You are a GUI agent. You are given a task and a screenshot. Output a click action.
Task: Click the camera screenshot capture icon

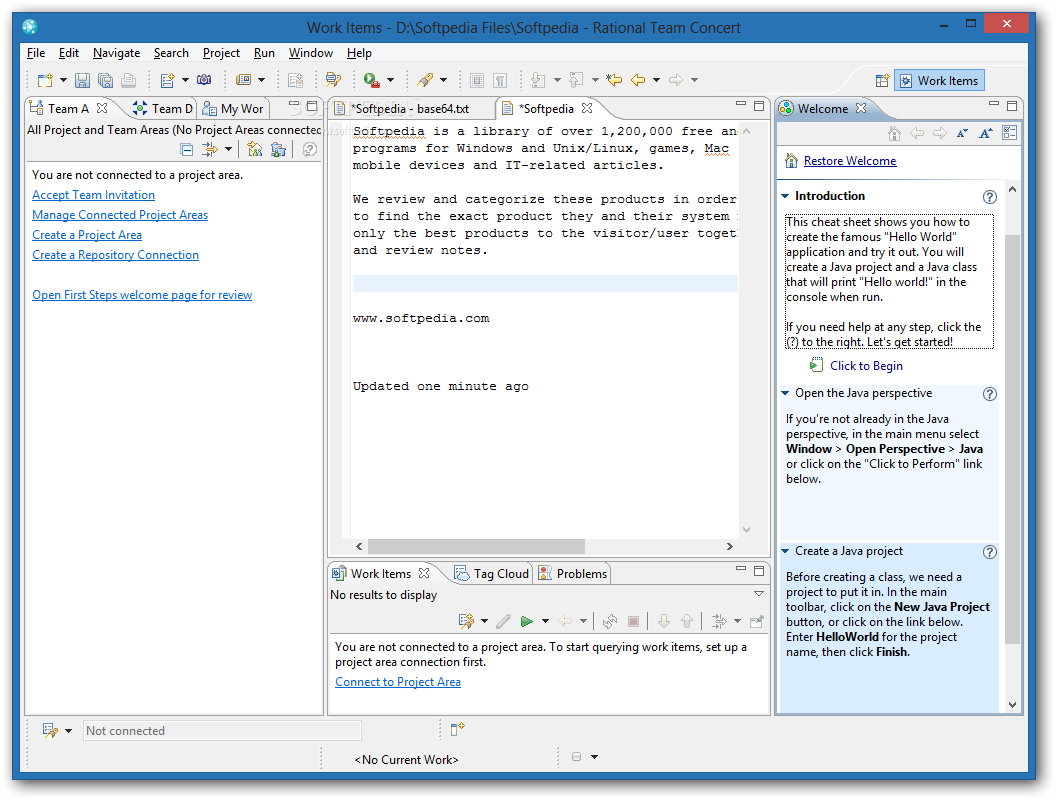[x=204, y=80]
